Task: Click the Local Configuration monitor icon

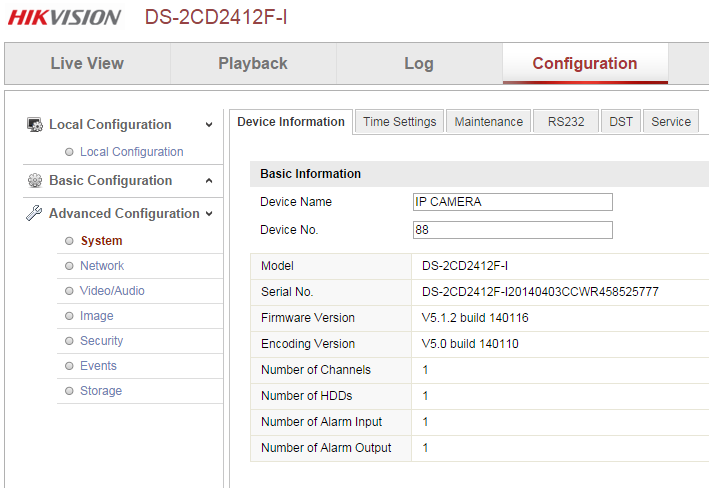Action: [x=35, y=124]
